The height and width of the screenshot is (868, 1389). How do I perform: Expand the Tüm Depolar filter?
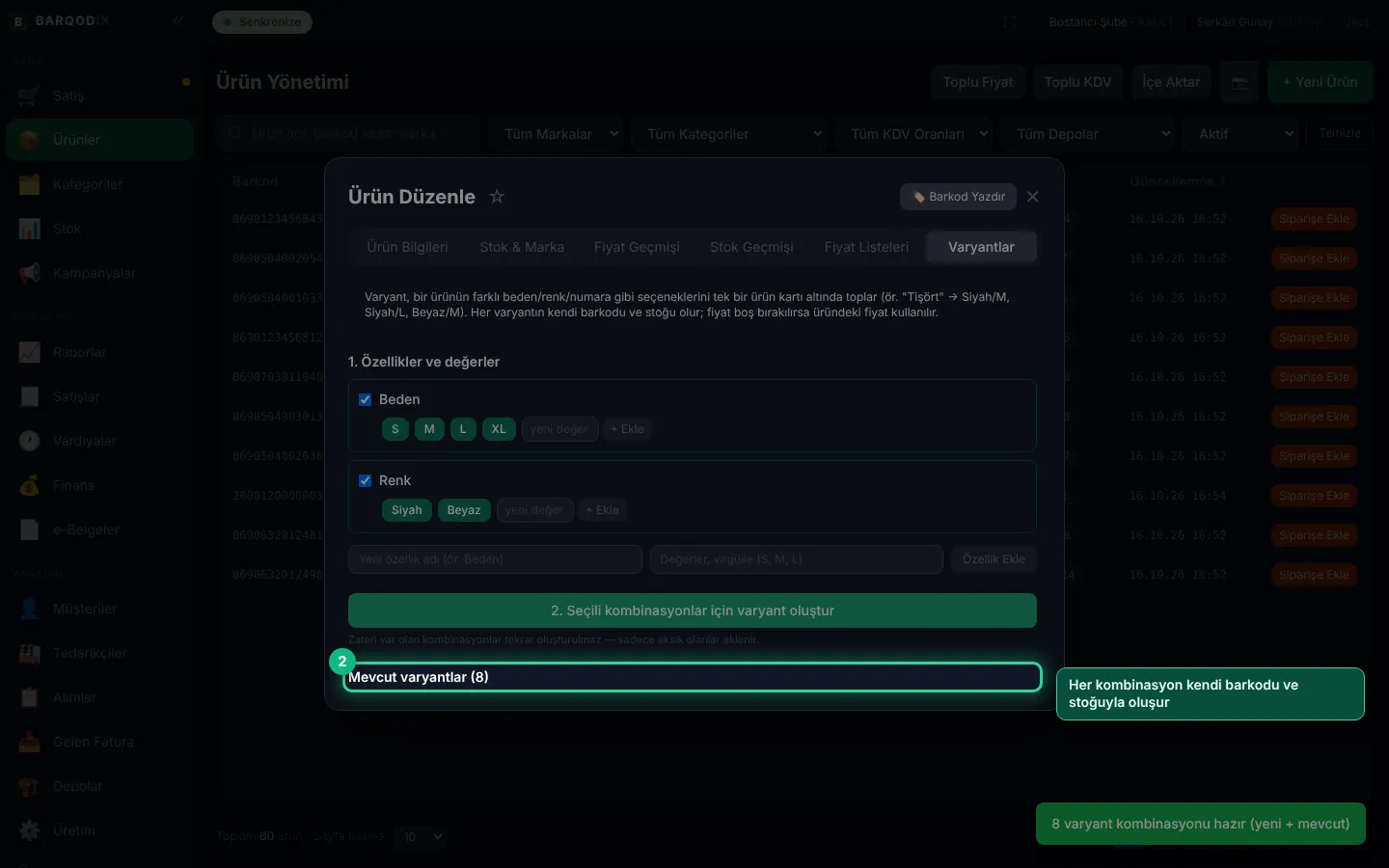tap(1088, 134)
